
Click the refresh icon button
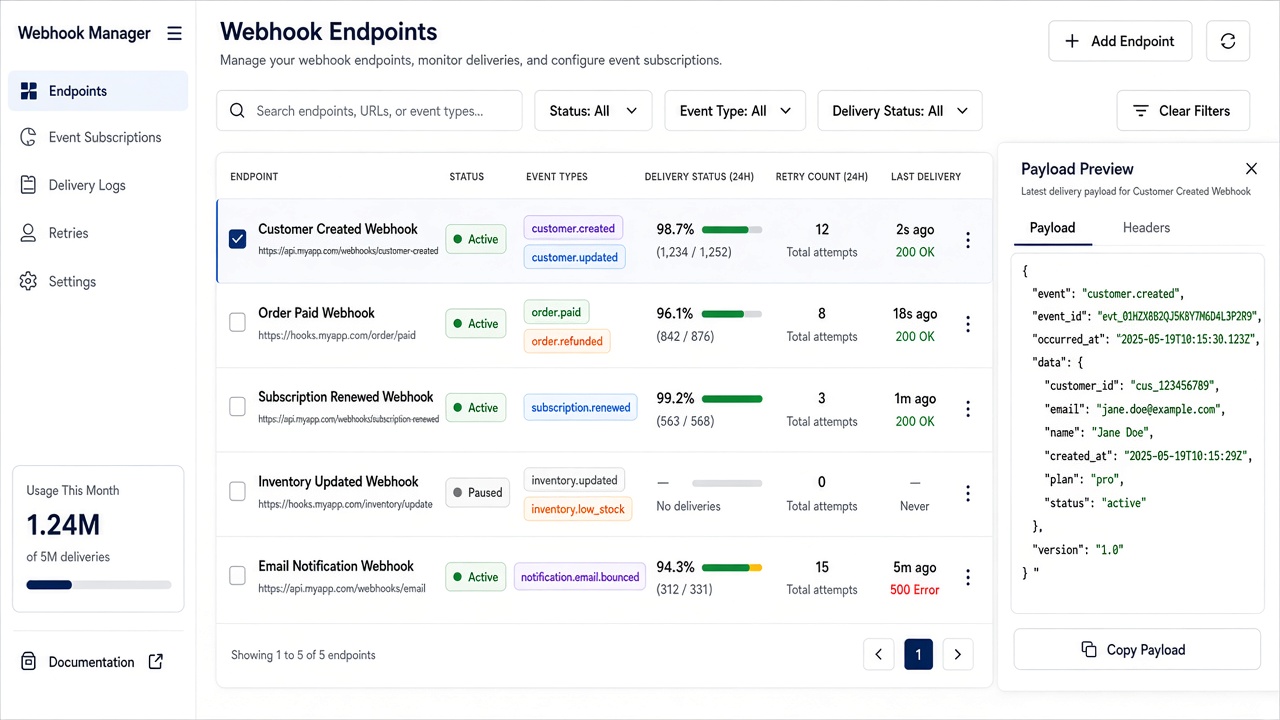point(1228,41)
